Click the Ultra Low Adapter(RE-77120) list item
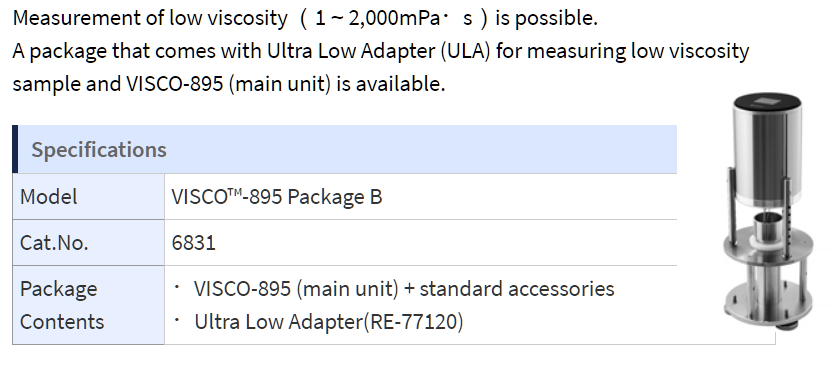Screen dimensions: 837x383 tap(318, 322)
